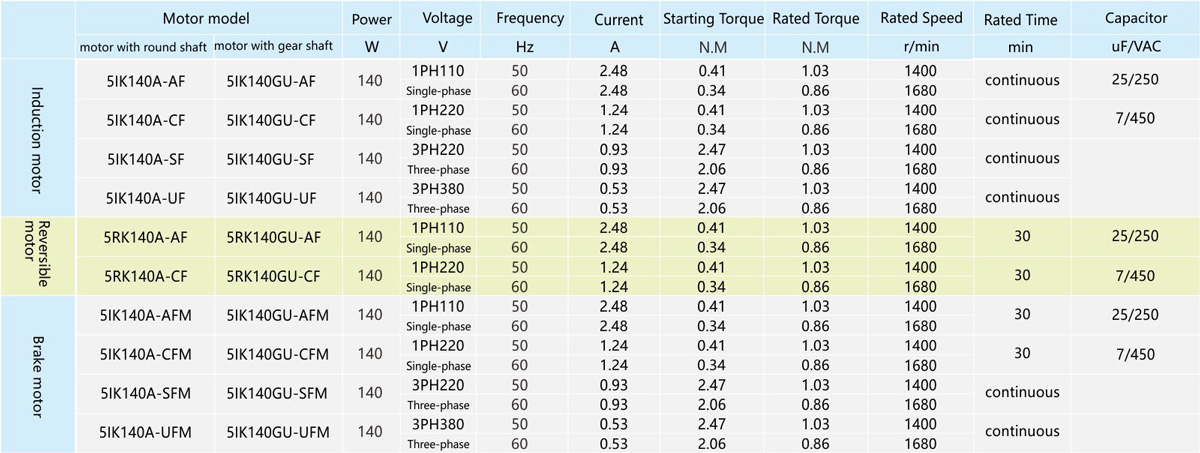This screenshot has width=1200, height=453.
Task: Select the Frequency column header
Action: 529,19
